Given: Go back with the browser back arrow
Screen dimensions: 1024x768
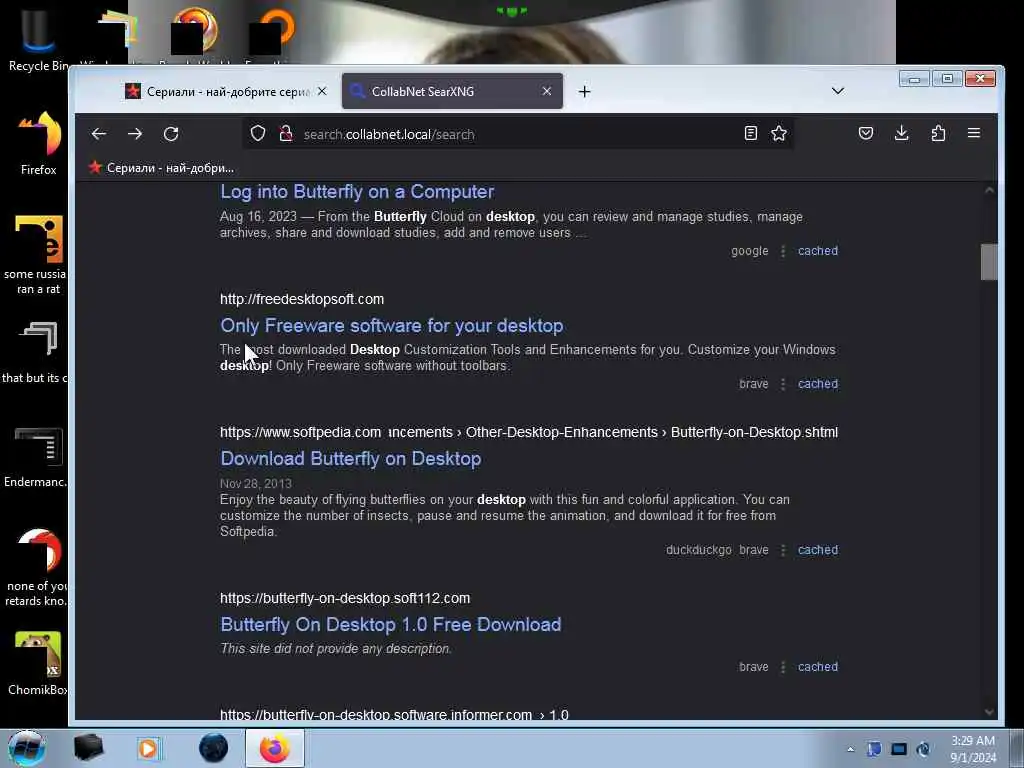Looking at the screenshot, I should pos(99,134).
